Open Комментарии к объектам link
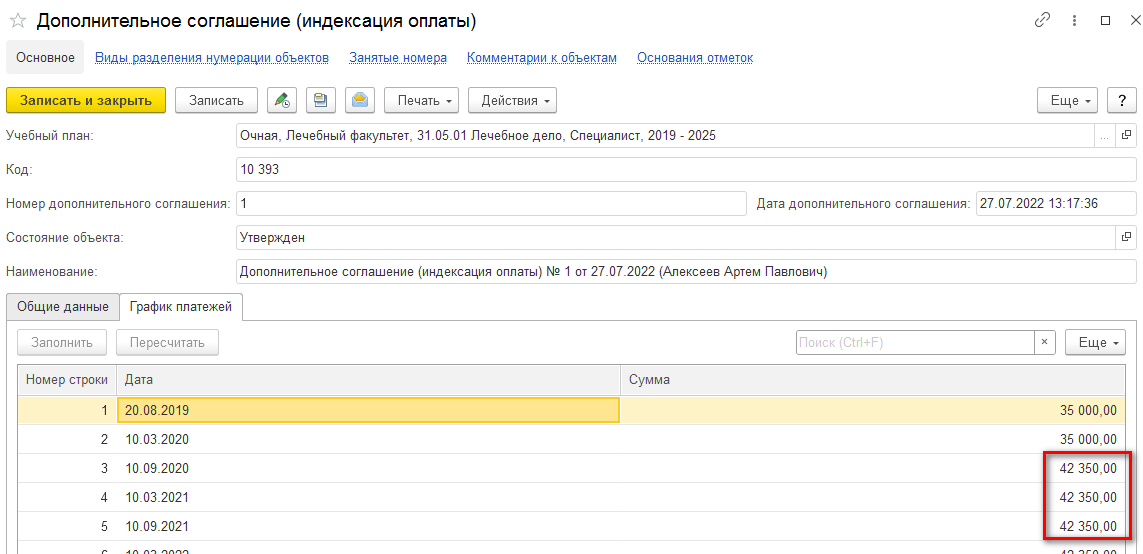This screenshot has width=1143, height=554. click(542, 58)
